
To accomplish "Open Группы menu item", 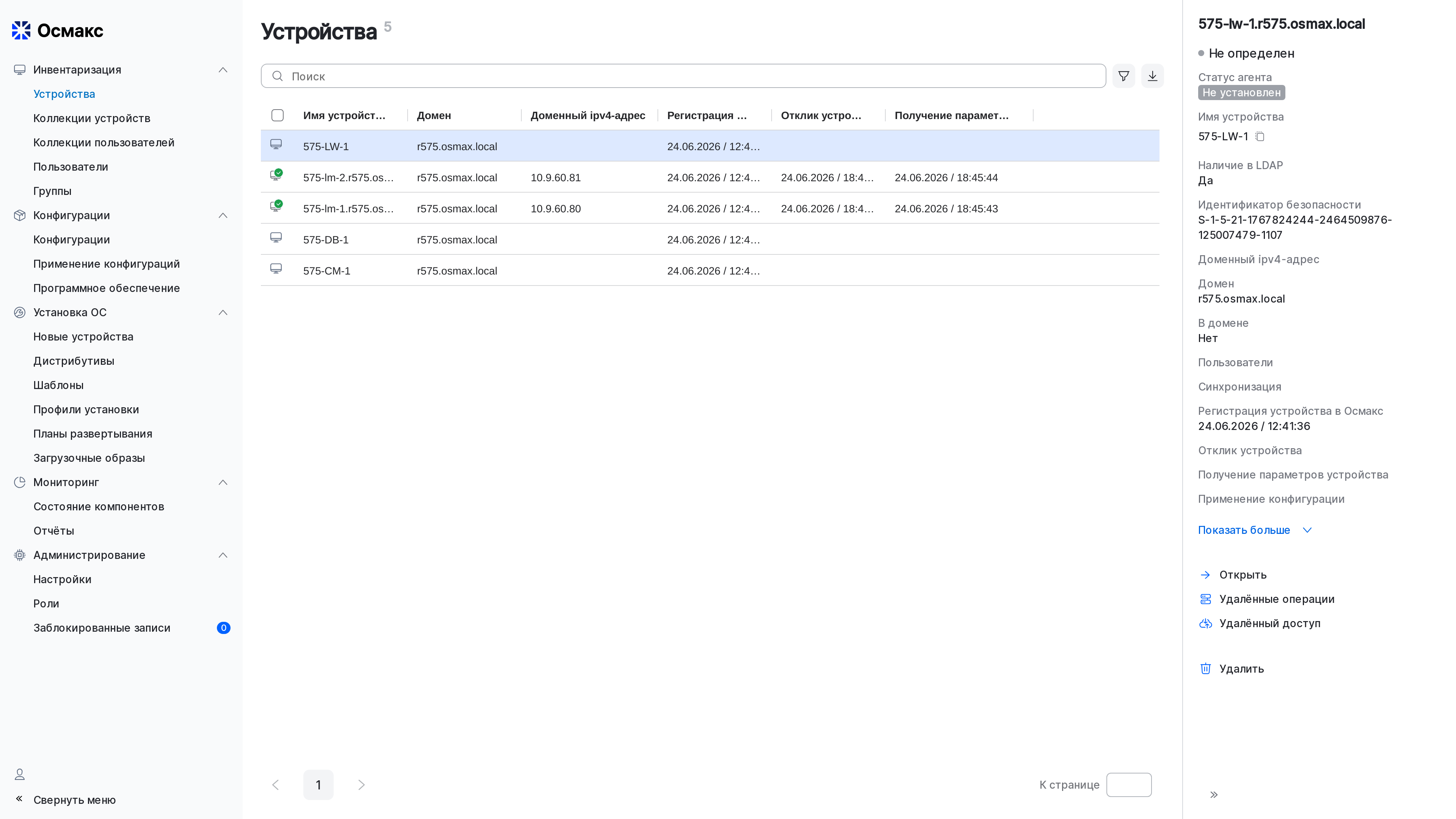I will click(x=52, y=191).
